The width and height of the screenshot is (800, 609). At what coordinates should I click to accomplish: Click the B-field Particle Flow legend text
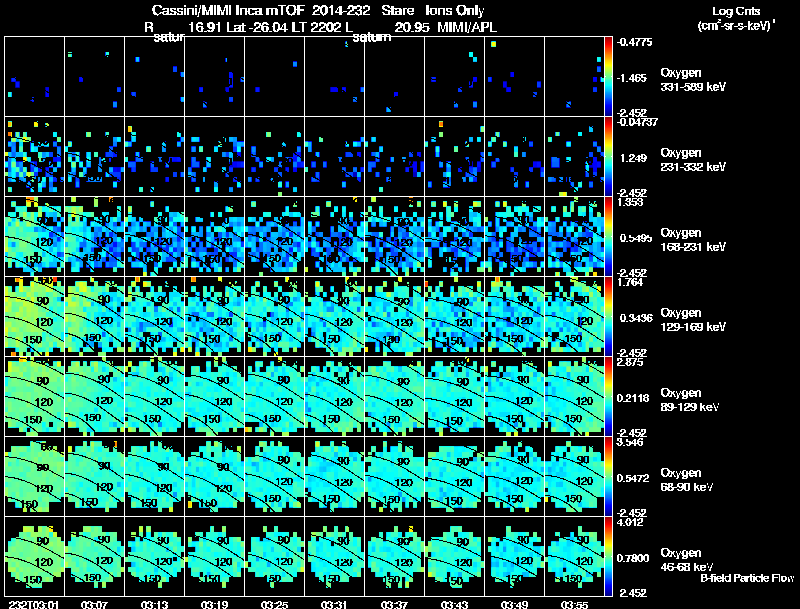[x=746, y=578]
